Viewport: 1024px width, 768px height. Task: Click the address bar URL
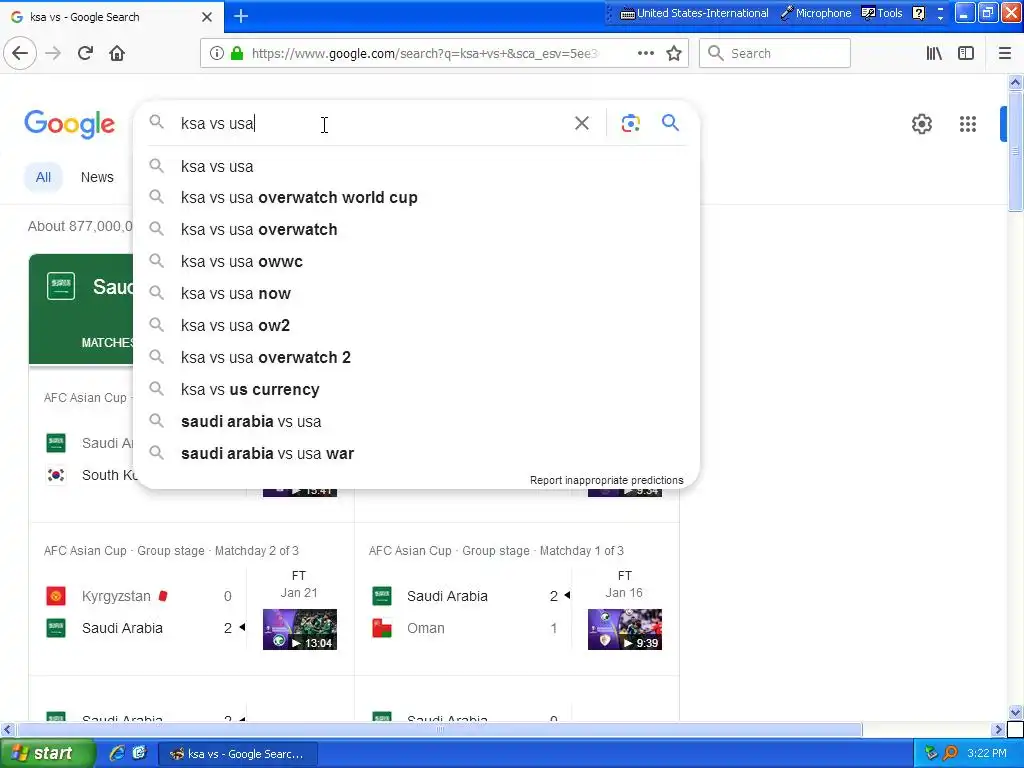tap(424, 54)
